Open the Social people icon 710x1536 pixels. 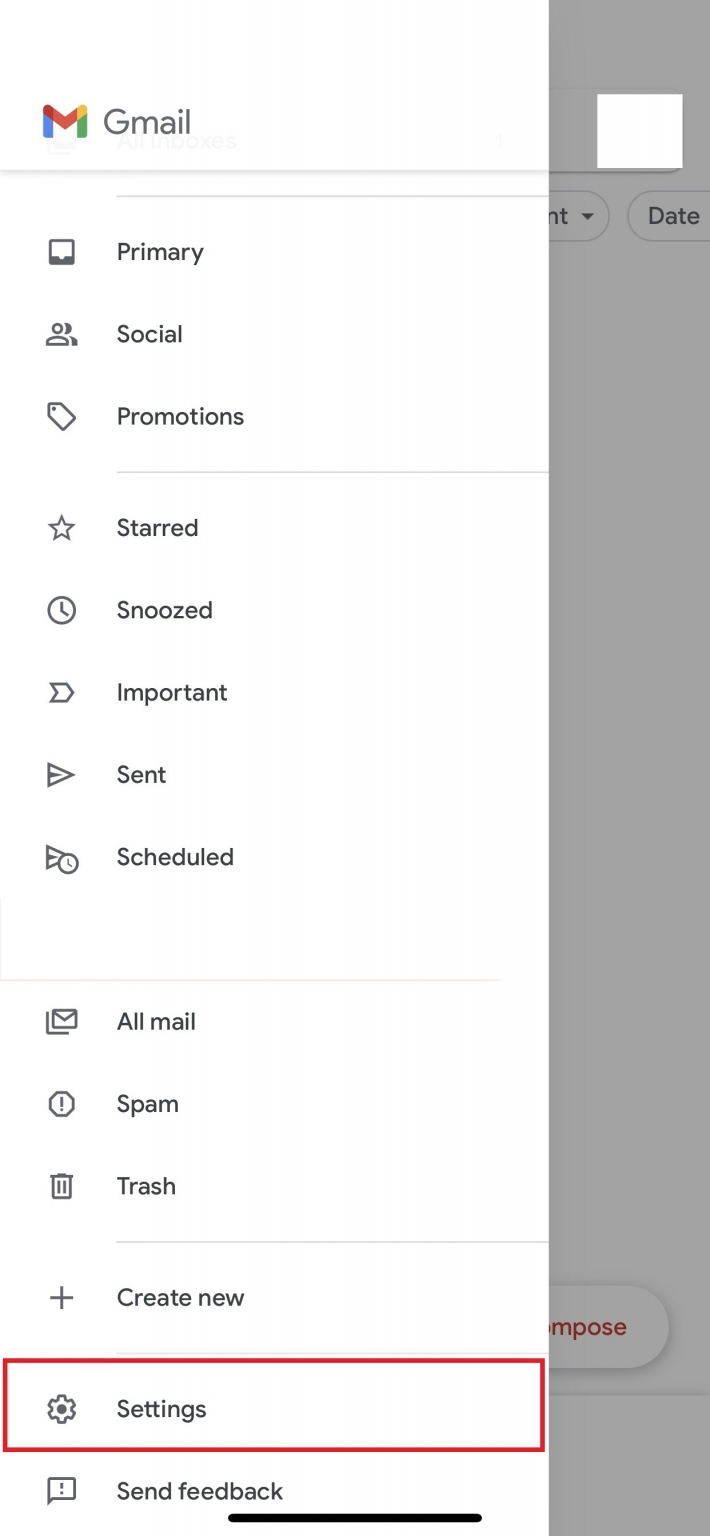(62, 334)
